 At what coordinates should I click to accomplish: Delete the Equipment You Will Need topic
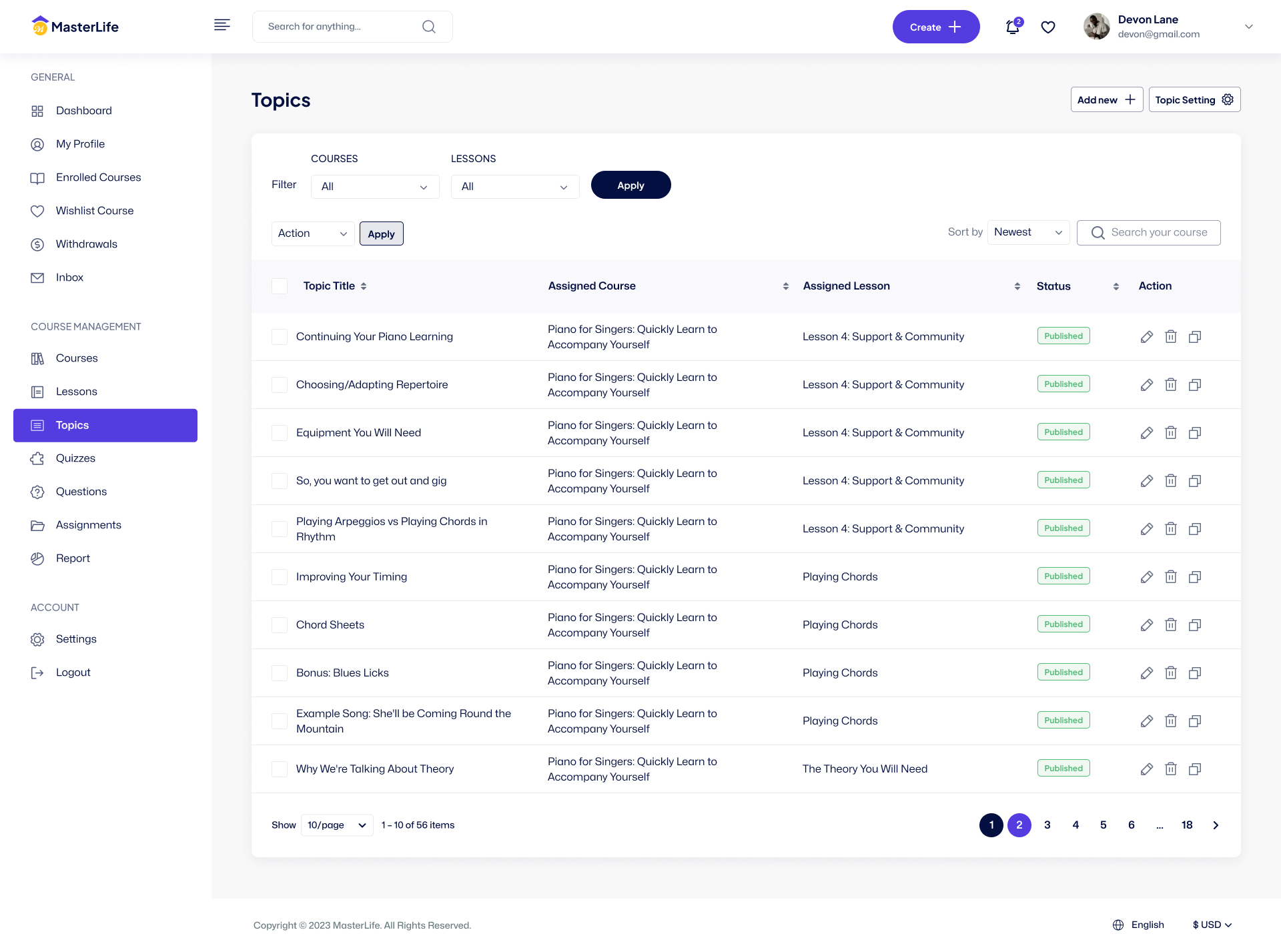click(x=1170, y=433)
